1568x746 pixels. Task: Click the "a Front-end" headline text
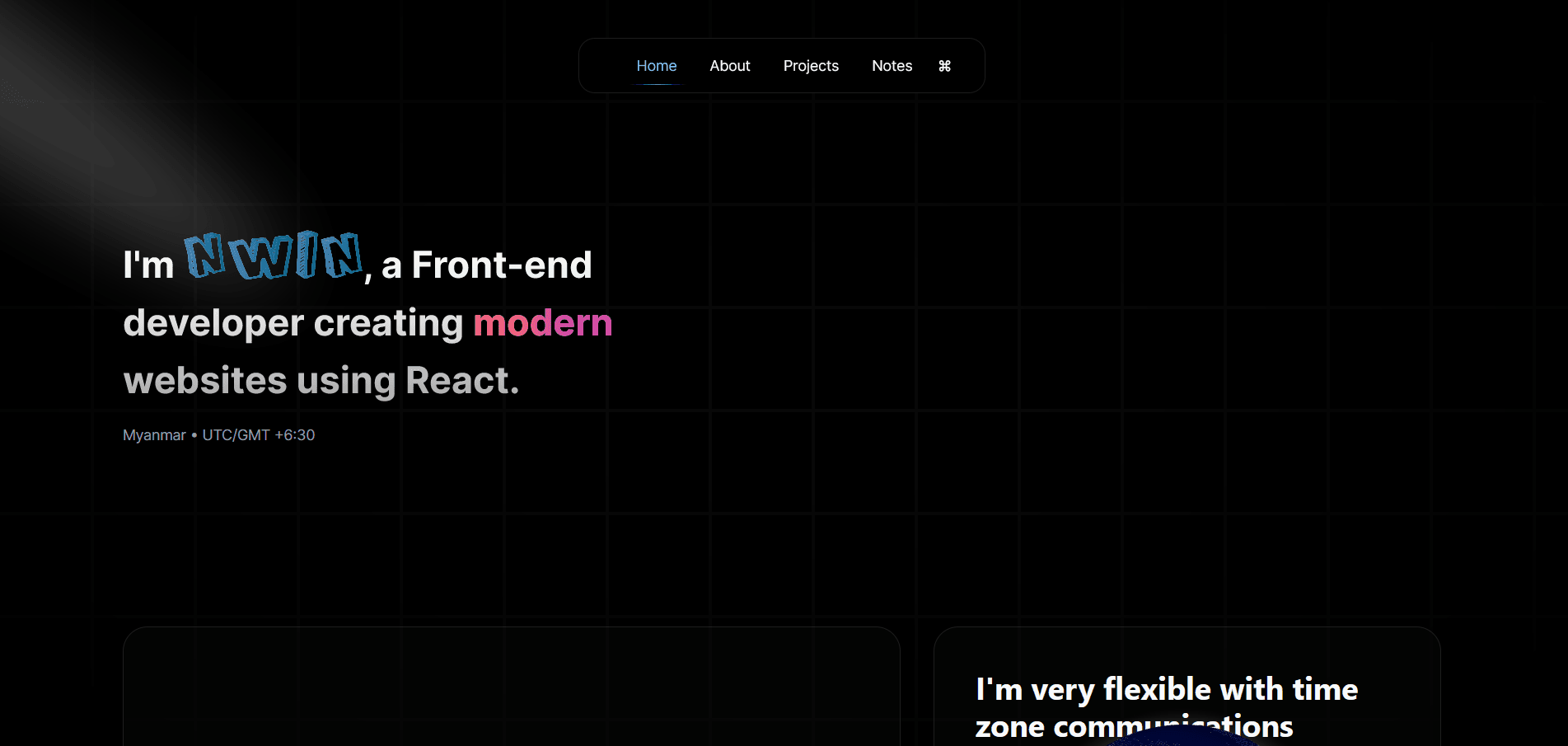tap(487, 265)
